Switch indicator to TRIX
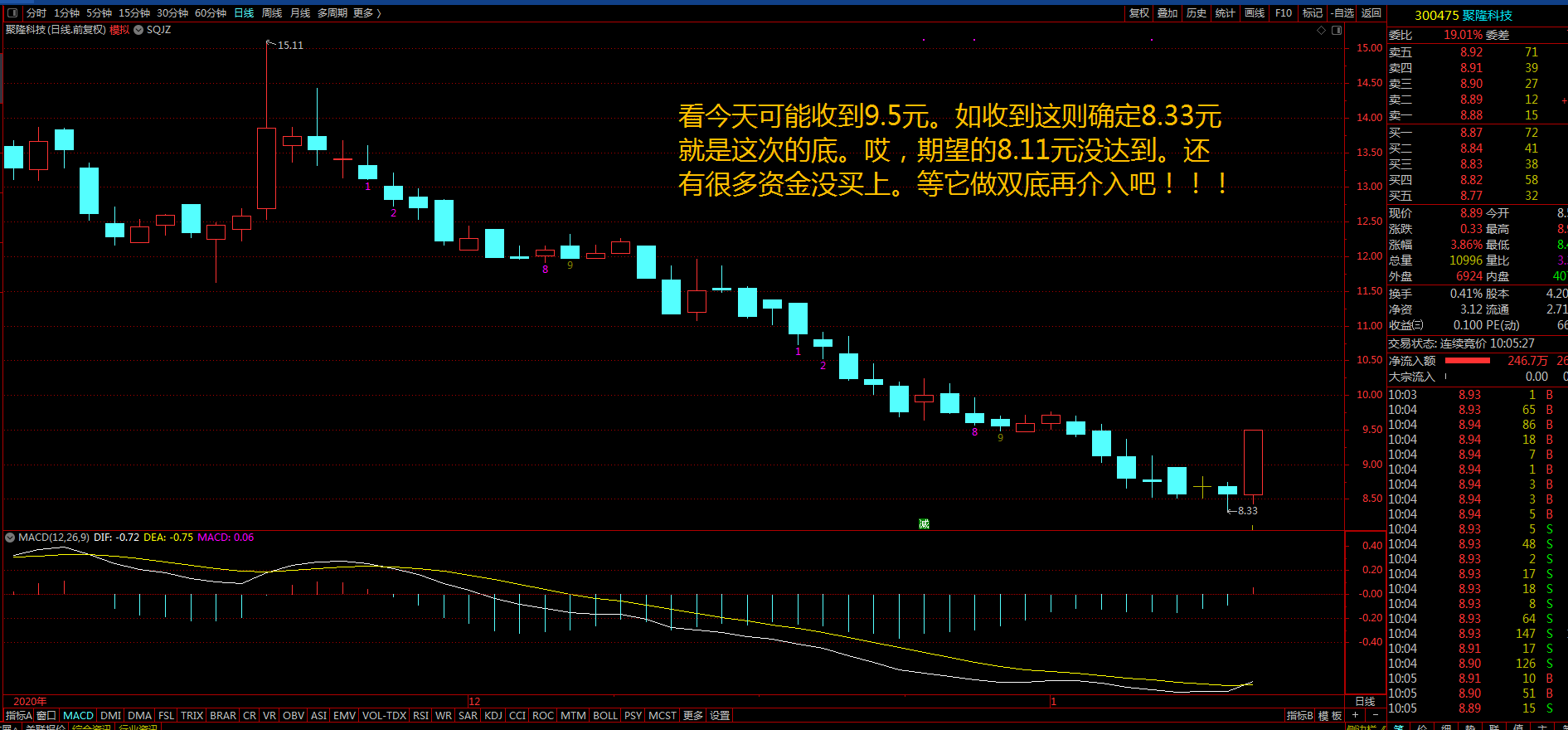Viewport: 1568px width, 730px height. point(192,715)
